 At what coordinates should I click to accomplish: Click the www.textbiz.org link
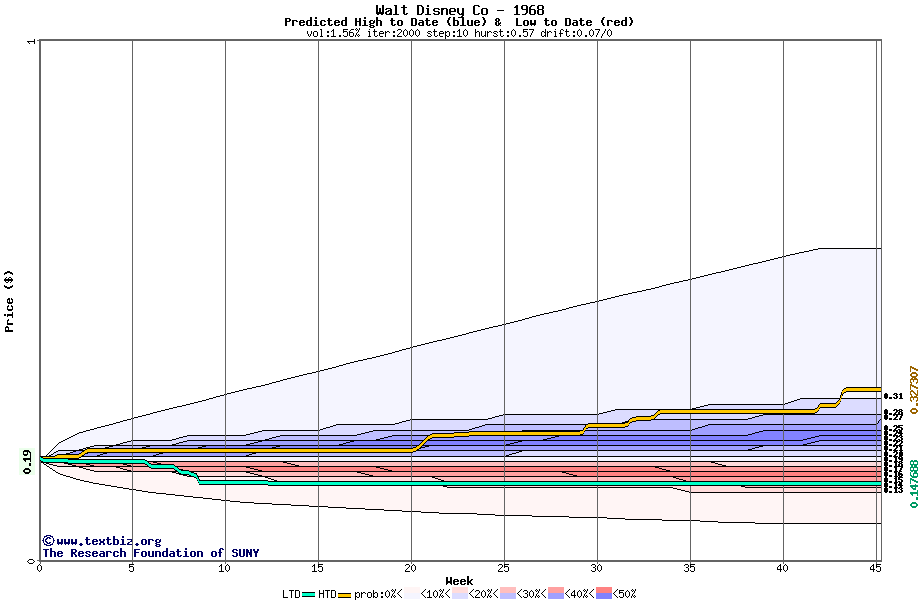[102, 541]
